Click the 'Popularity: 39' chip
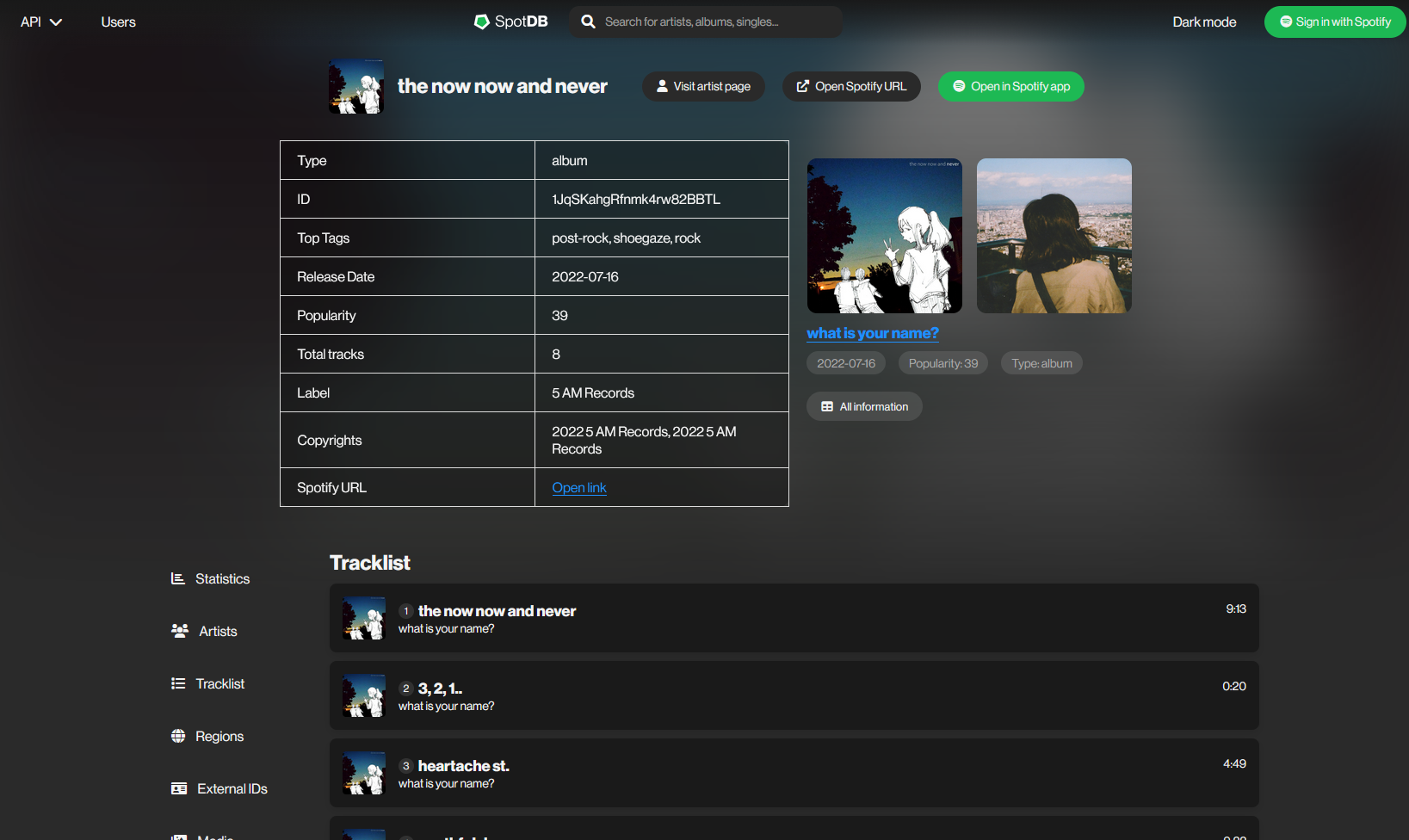The height and width of the screenshot is (840, 1409). click(943, 363)
